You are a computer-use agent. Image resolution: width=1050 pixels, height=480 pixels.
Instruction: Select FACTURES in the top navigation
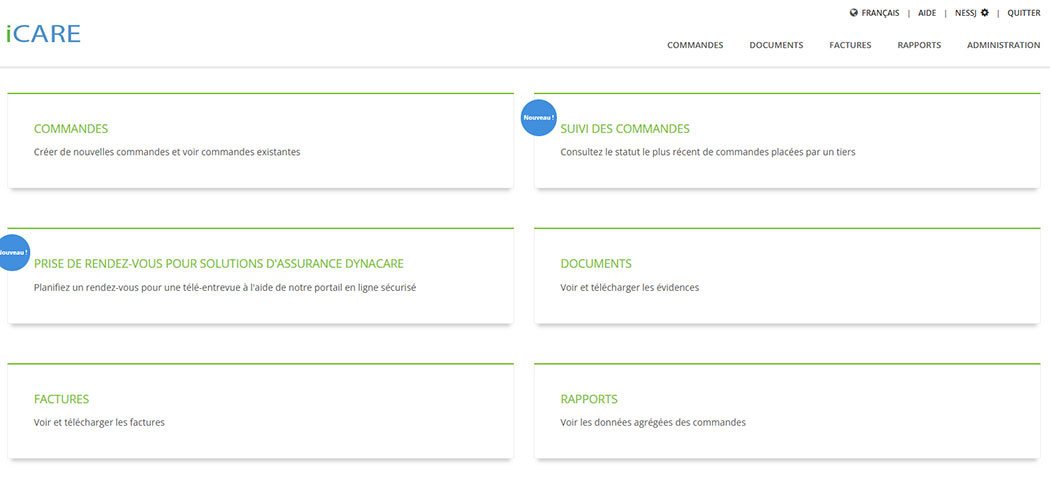(850, 45)
